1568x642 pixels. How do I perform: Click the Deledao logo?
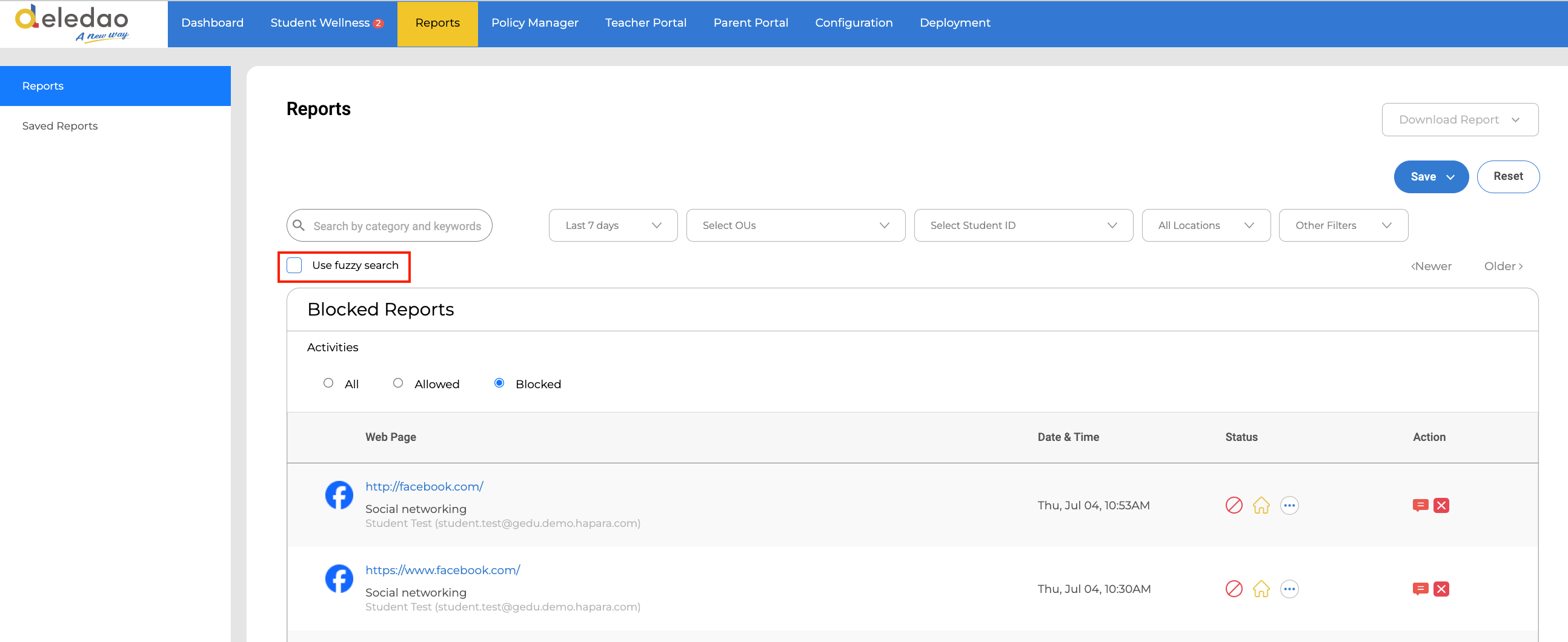[x=72, y=23]
